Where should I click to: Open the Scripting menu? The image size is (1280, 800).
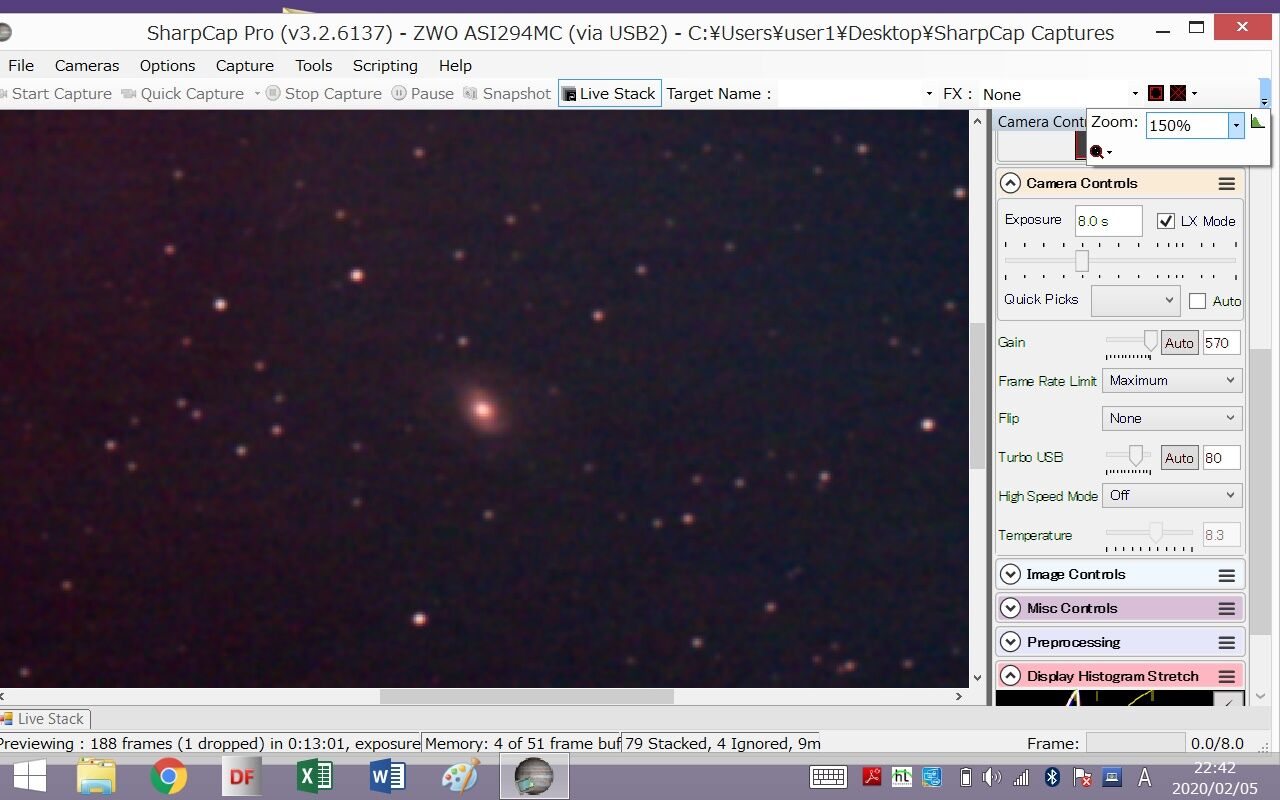click(385, 65)
